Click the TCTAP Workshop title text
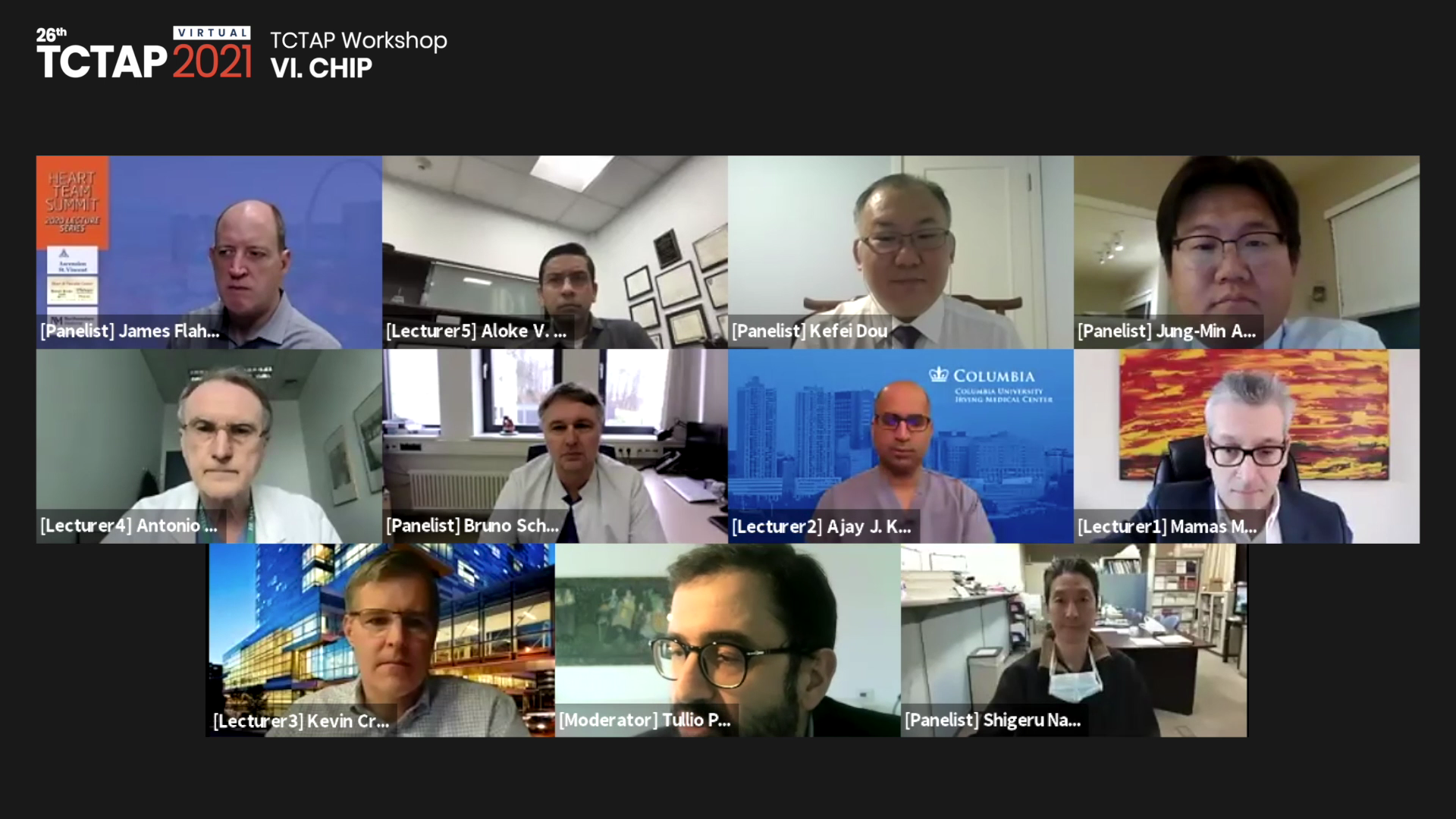This screenshot has width=1456, height=819. point(359,40)
